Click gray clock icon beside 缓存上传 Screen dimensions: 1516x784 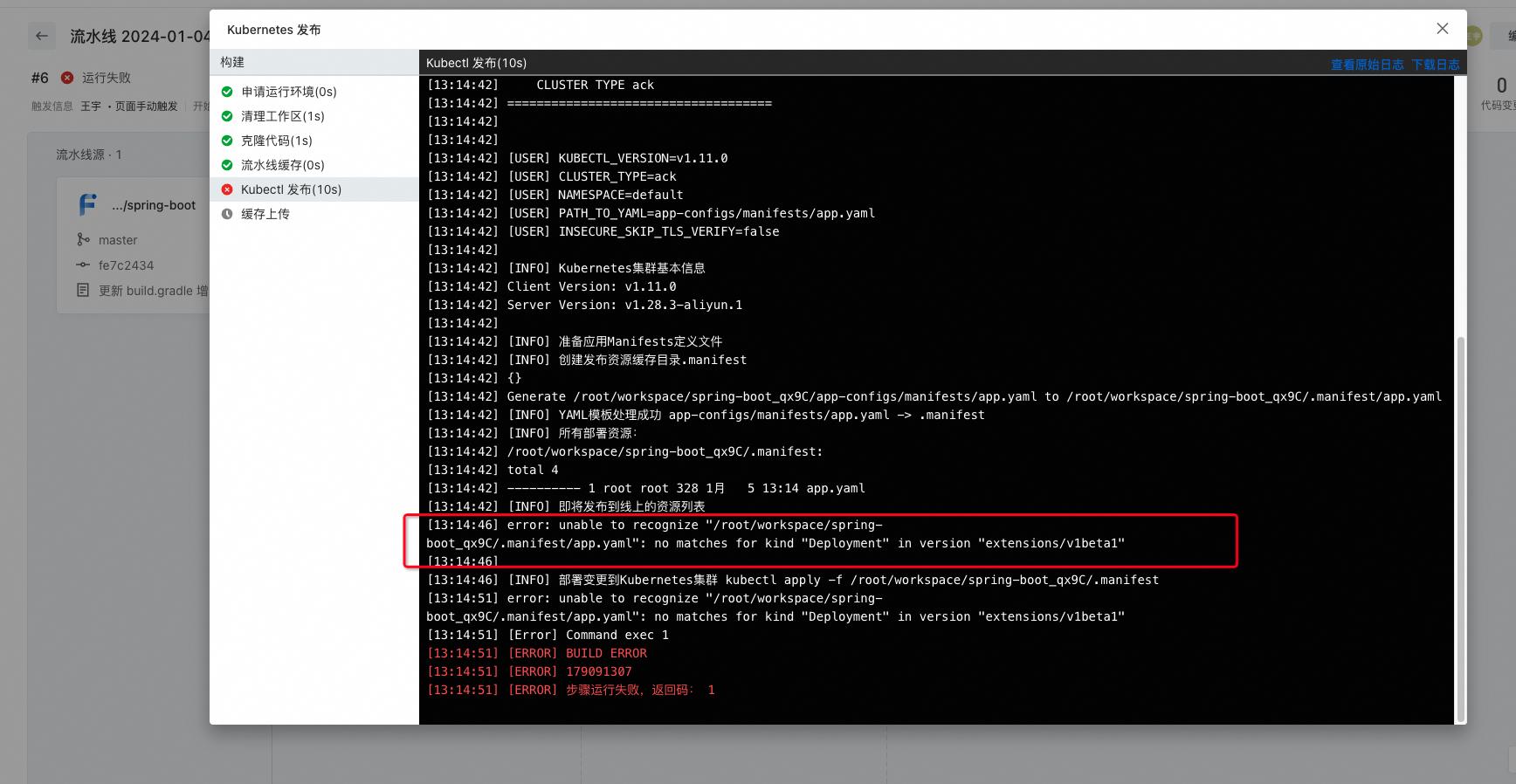point(227,214)
